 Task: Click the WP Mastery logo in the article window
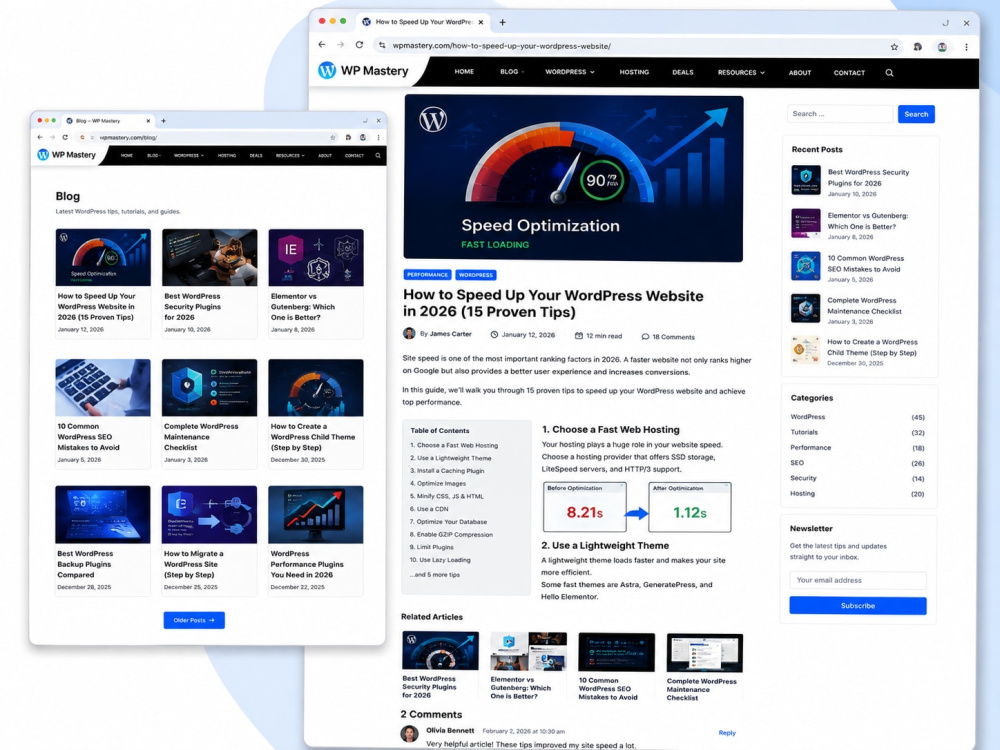coord(363,71)
